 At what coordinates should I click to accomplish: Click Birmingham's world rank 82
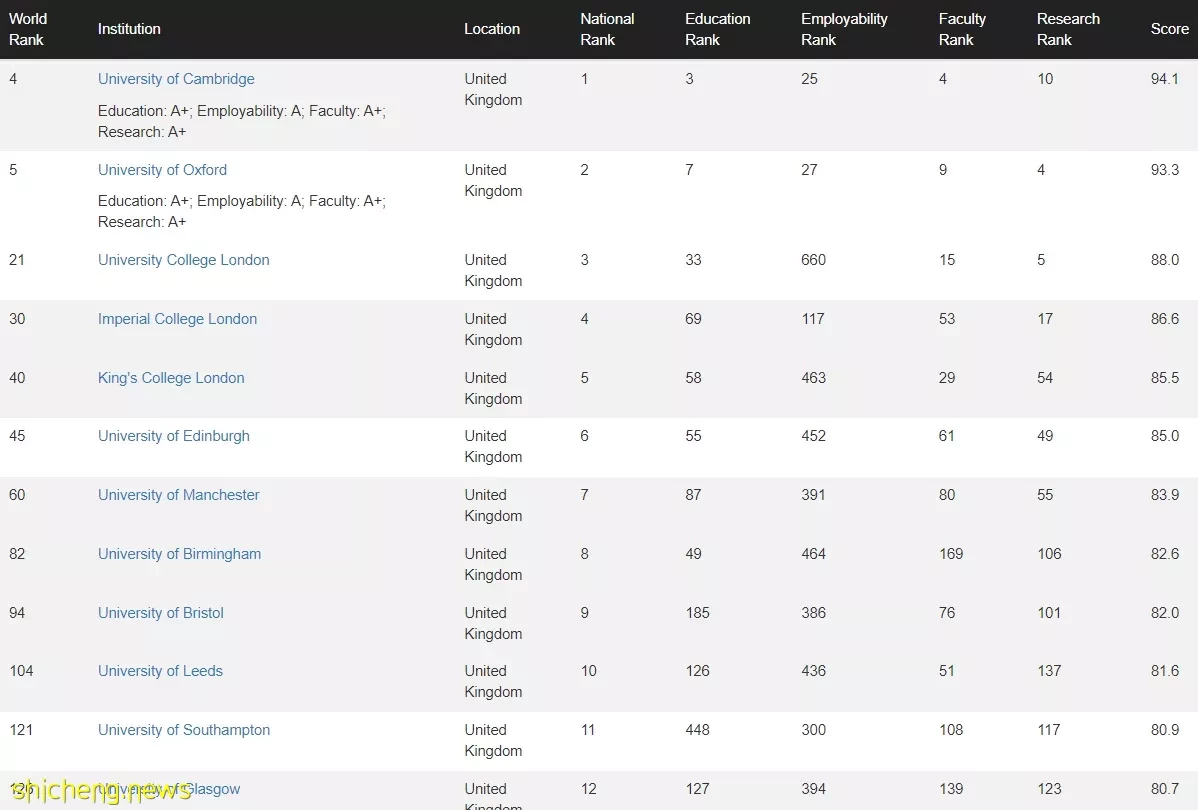pyautogui.click(x=17, y=553)
